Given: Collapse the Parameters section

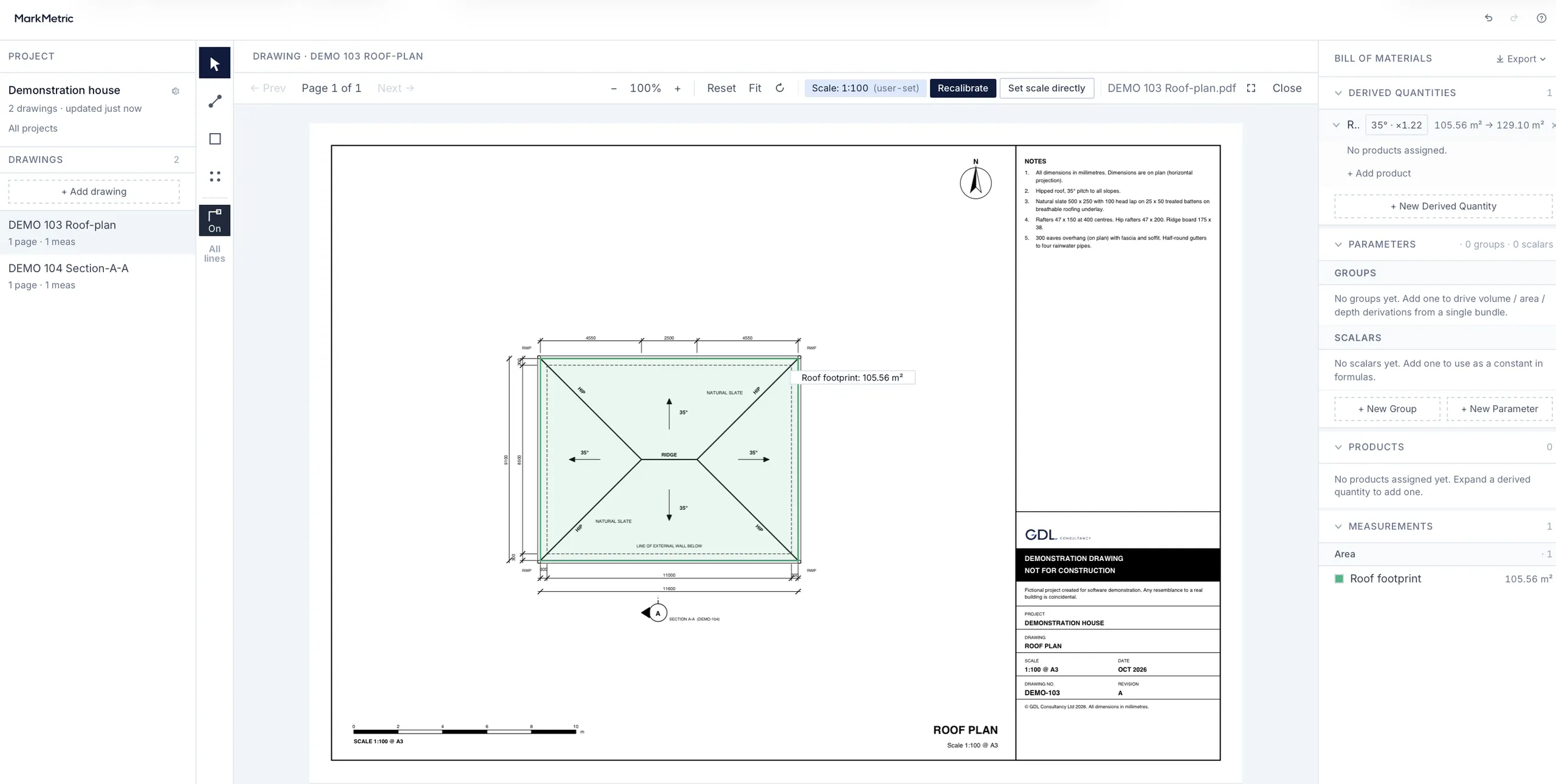Looking at the screenshot, I should point(1338,244).
